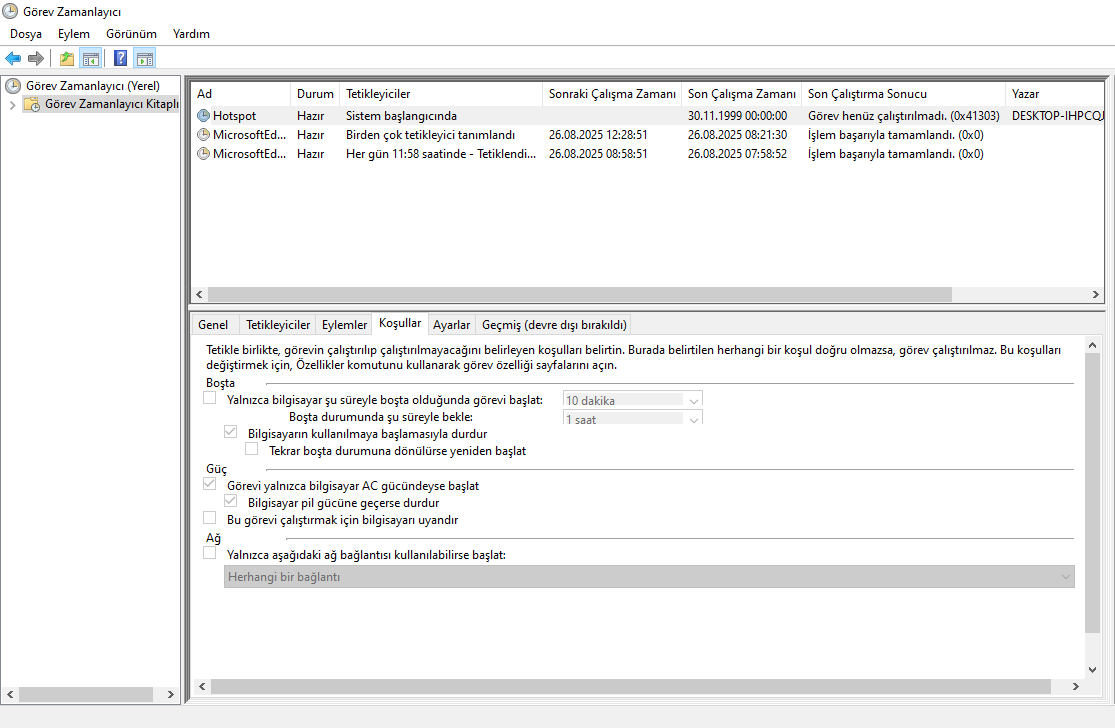Viewport: 1115px width, 728px height.
Task: Click the task list scroll left arrow
Action: (200, 294)
